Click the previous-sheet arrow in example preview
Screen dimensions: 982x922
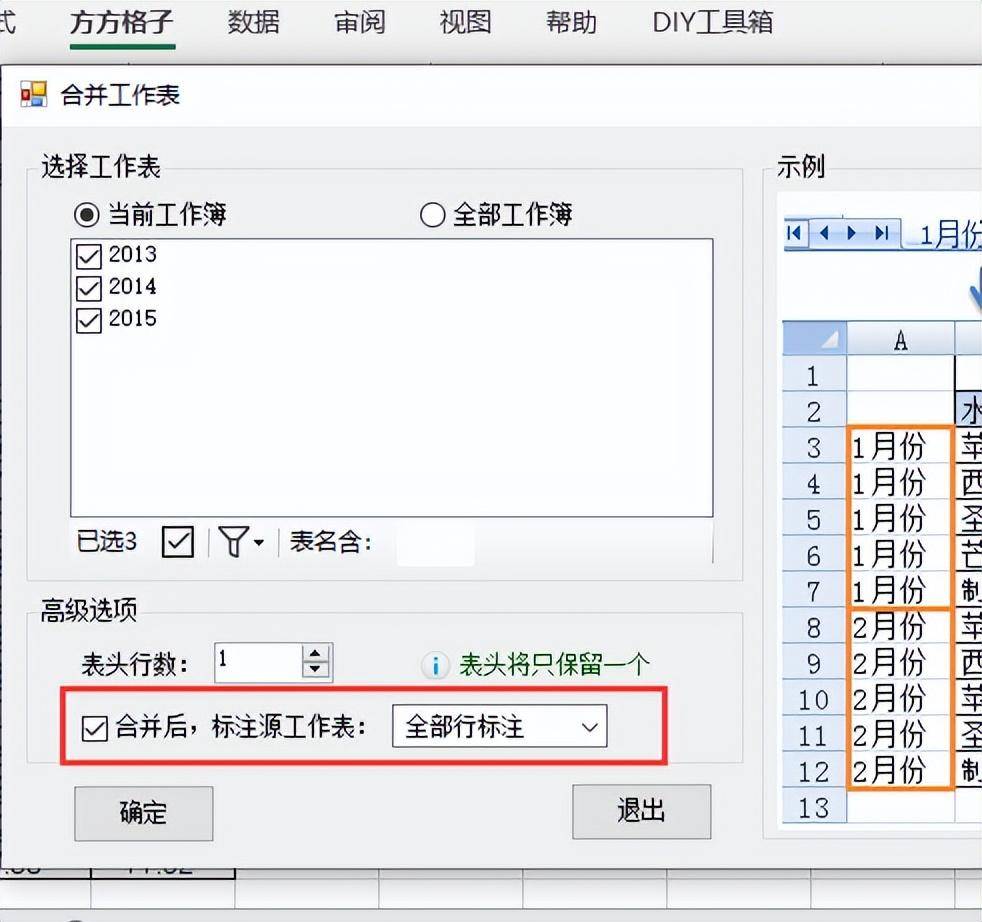coord(824,234)
